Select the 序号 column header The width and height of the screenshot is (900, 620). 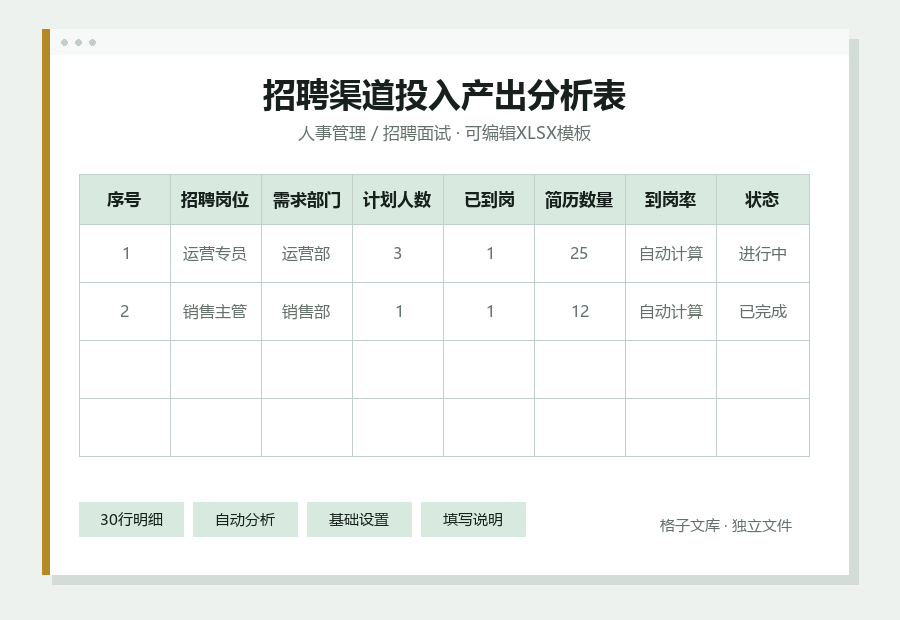[125, 199]
